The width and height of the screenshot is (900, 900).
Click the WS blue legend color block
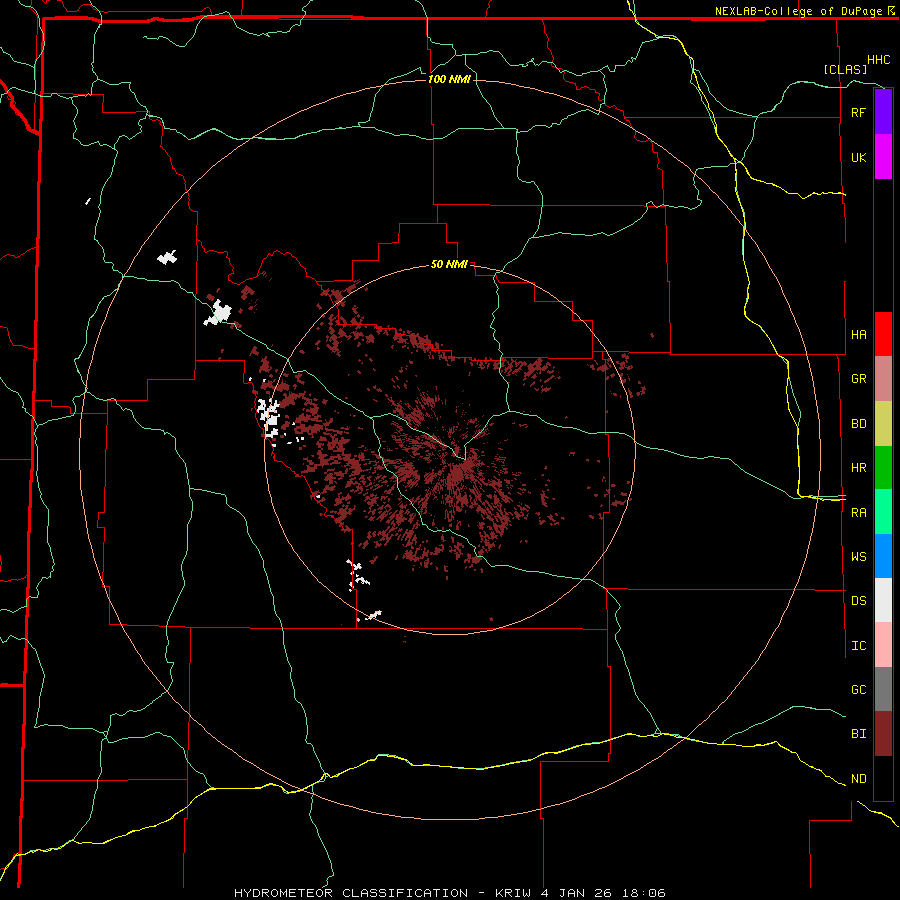point(883,556)
